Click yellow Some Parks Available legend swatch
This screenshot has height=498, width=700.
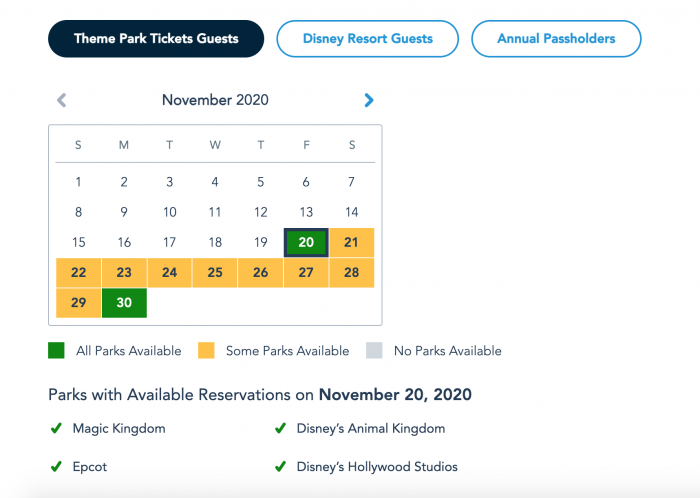206,350
